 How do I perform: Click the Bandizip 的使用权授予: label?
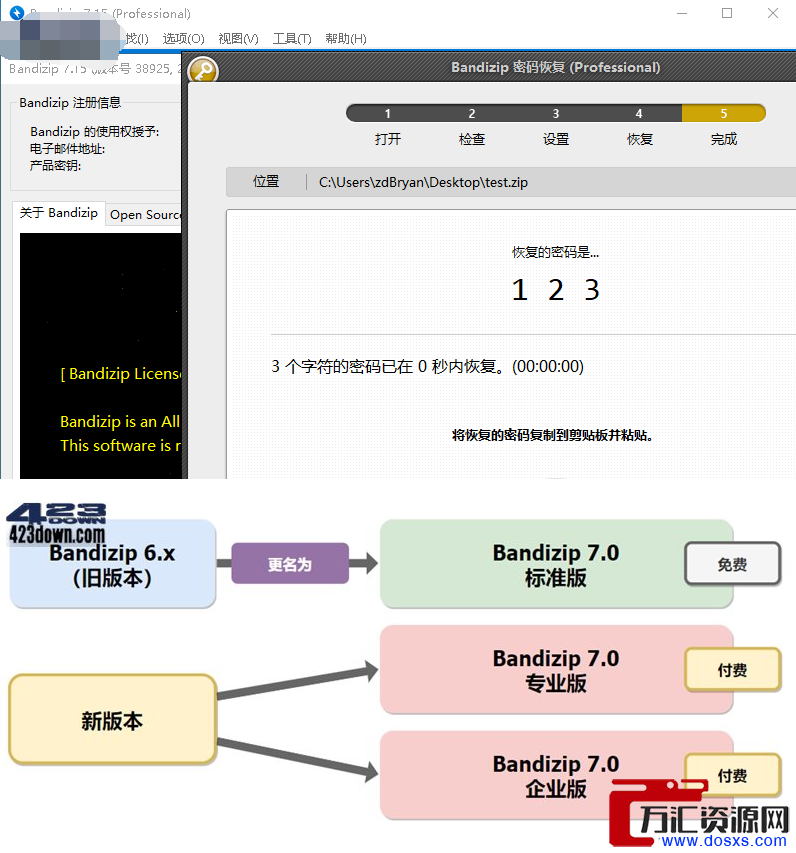95,132
